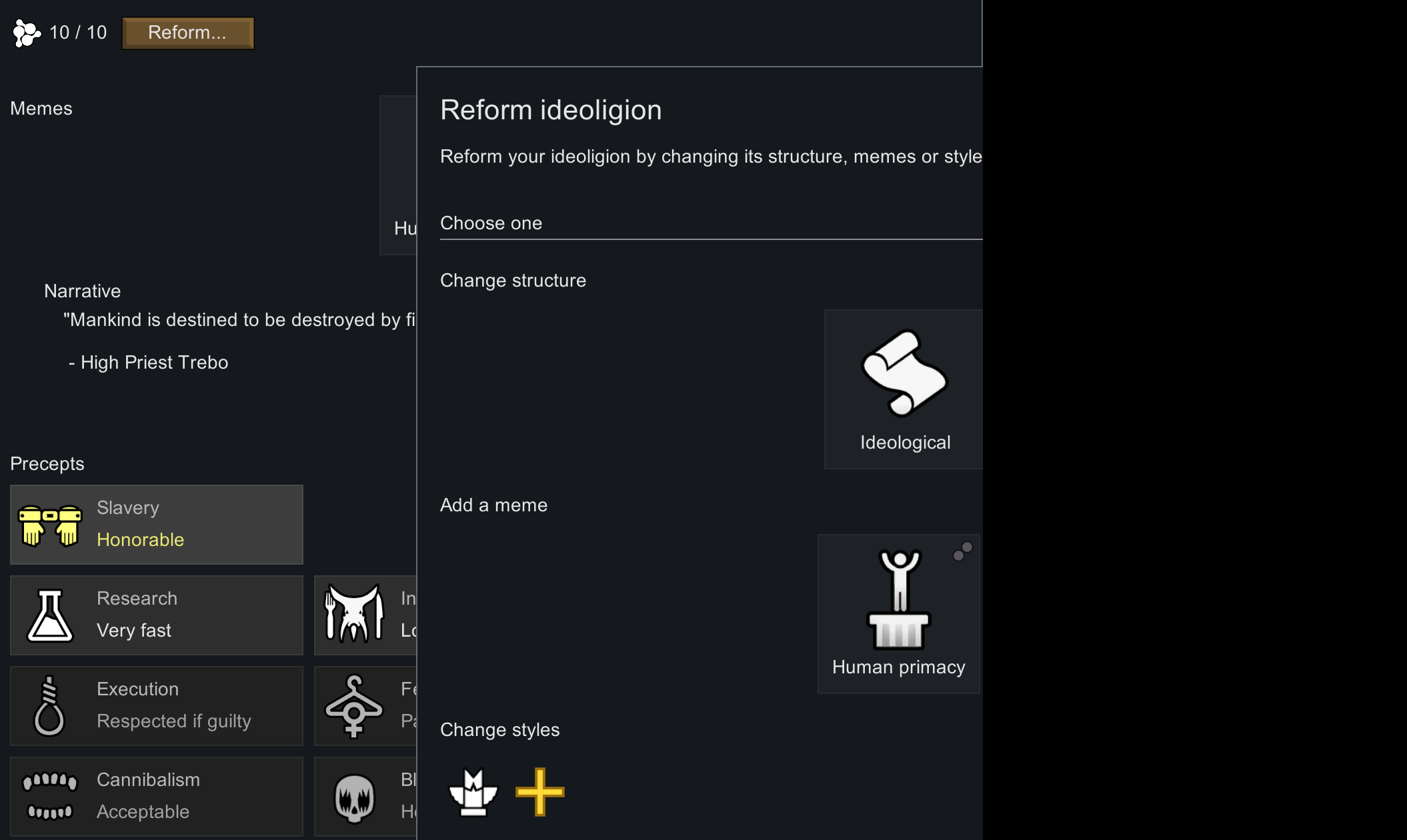
Task: Click the slavery handcuffs icon
Action: click(x=50, y=525)
